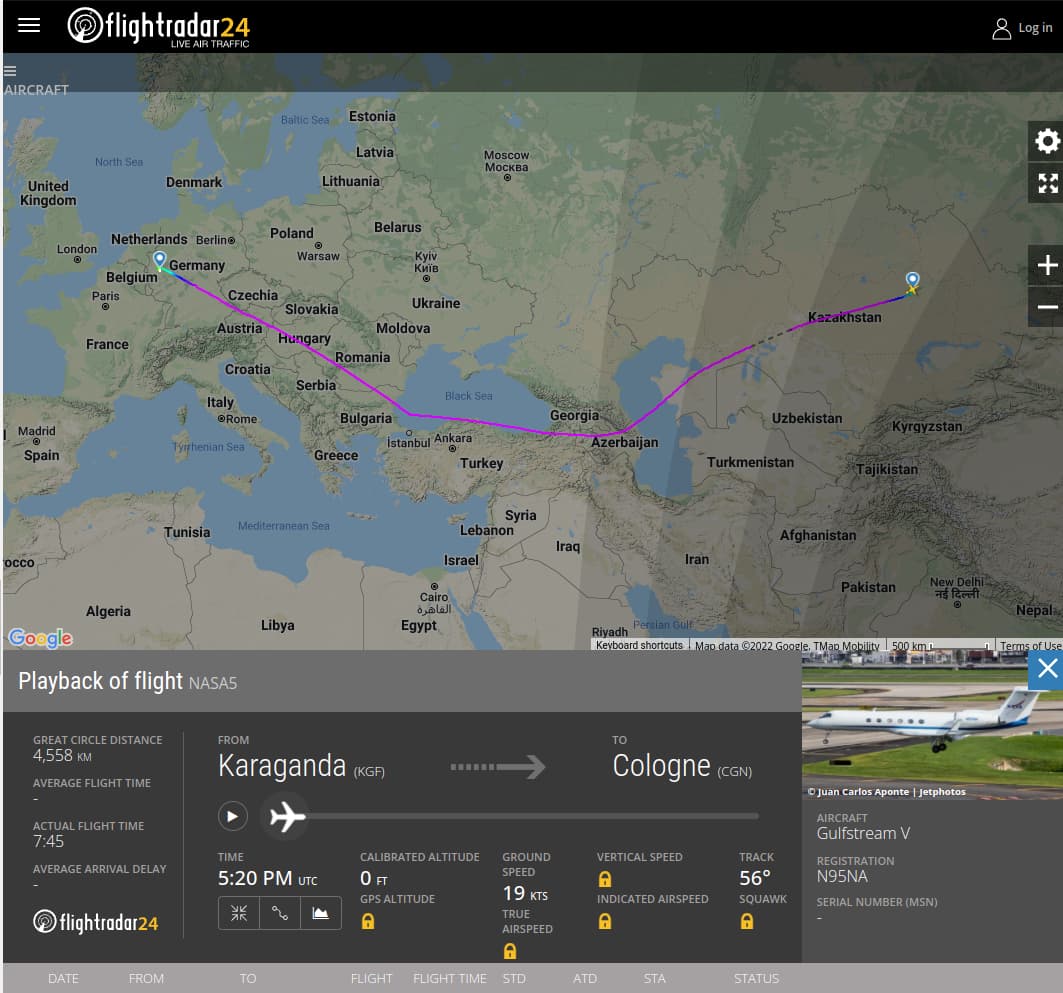Image resolution: width=1063 pixels, height=993 pixels.
Task: Open Keyboard shortcuts on the map
Action: click(639, 645)
